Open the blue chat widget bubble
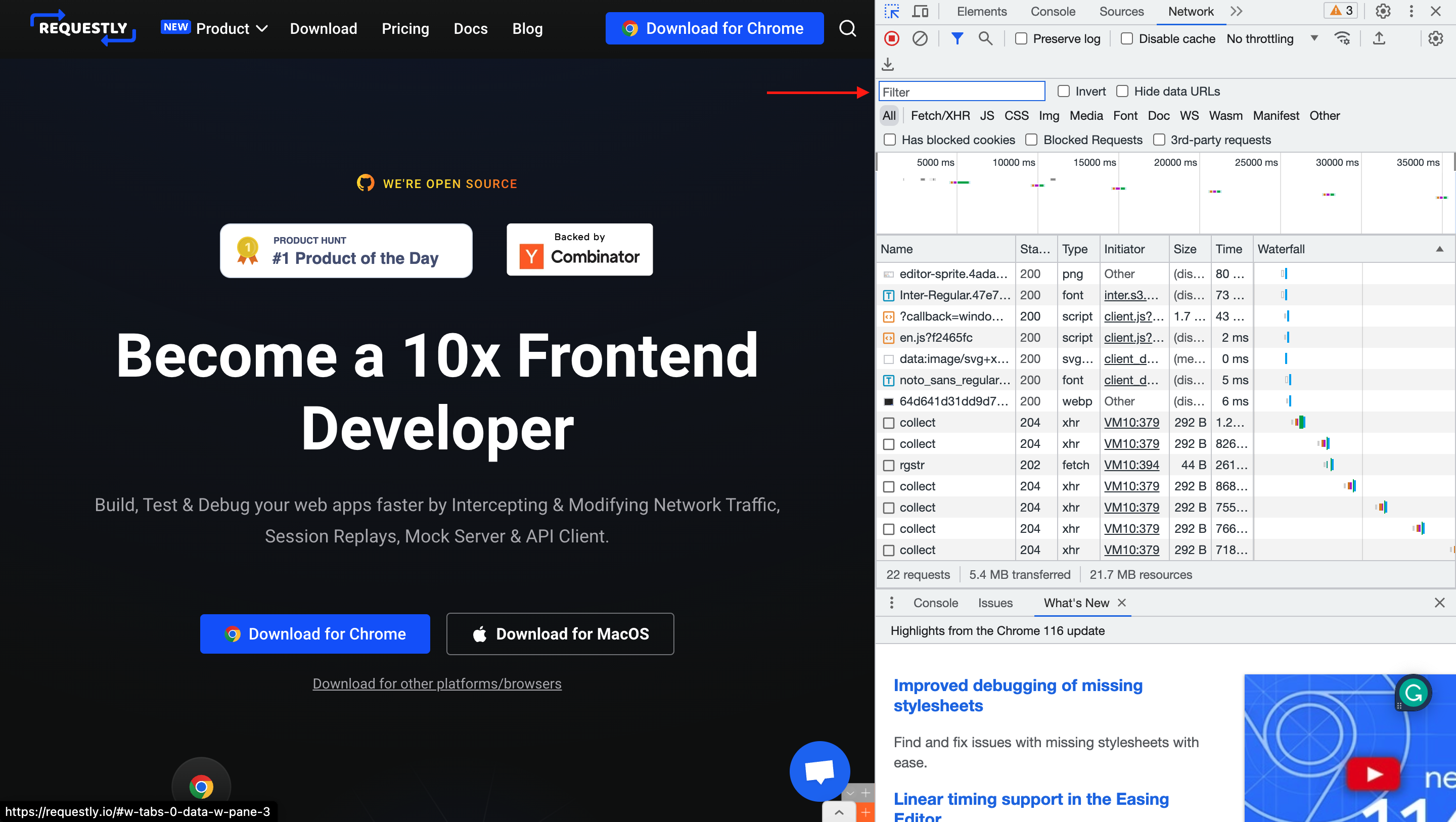 point(820,771)
